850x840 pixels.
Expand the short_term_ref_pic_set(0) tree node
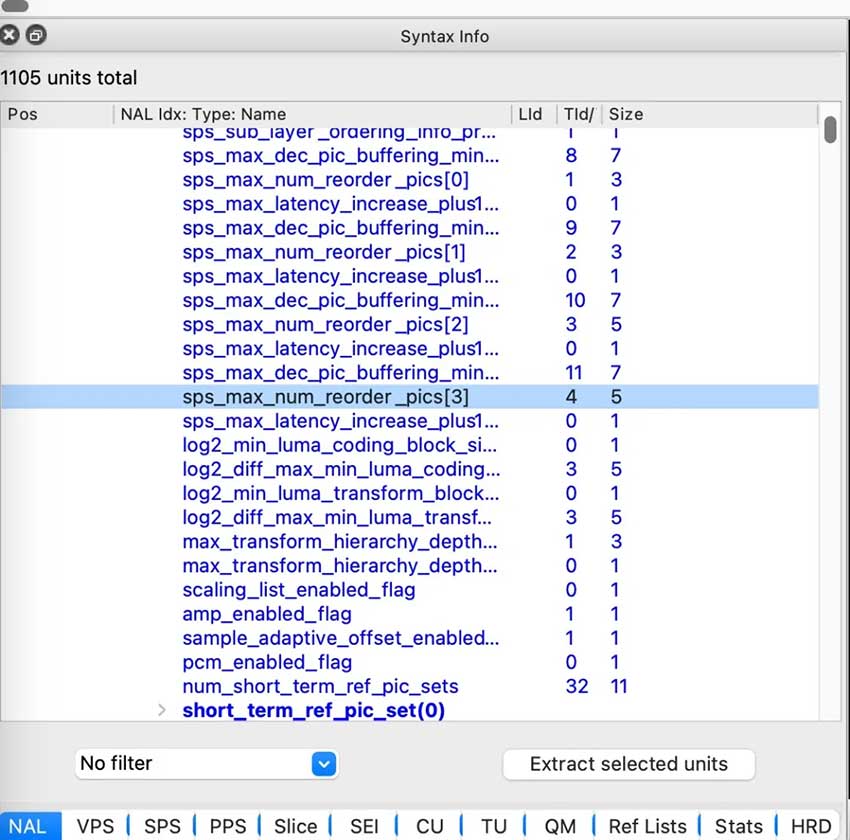point(162,710)
